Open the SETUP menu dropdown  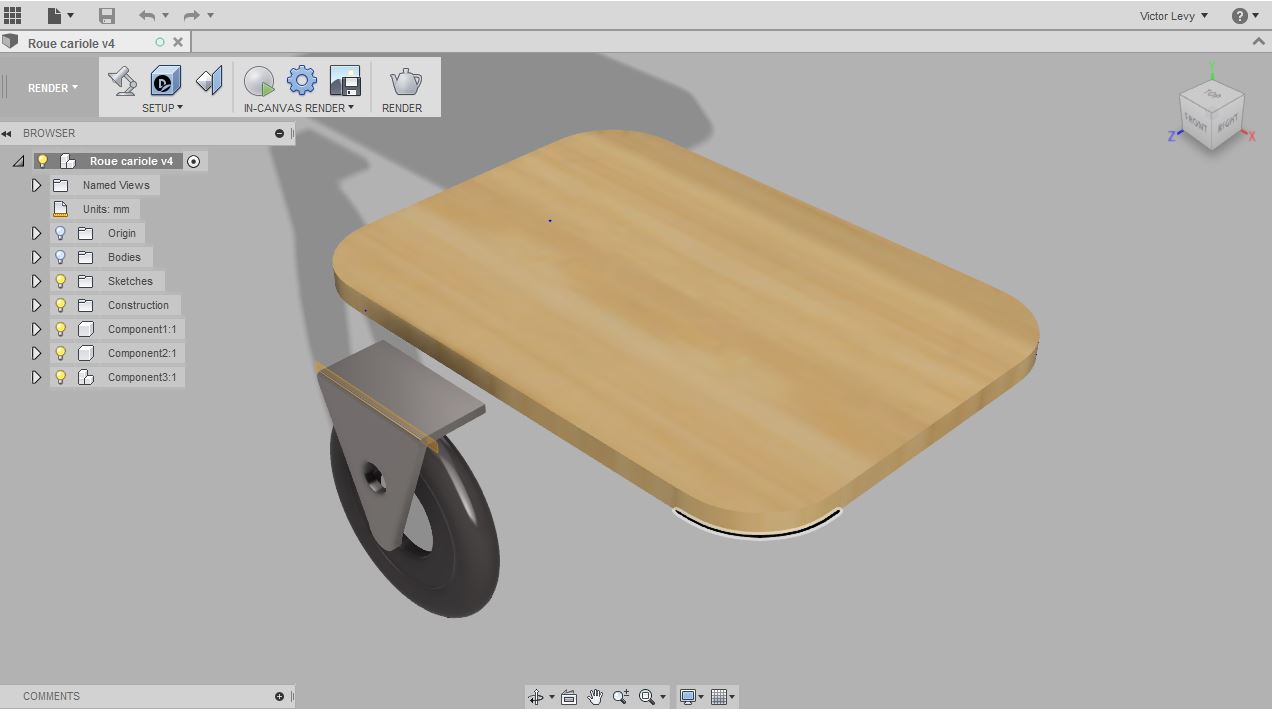[162, 107]
